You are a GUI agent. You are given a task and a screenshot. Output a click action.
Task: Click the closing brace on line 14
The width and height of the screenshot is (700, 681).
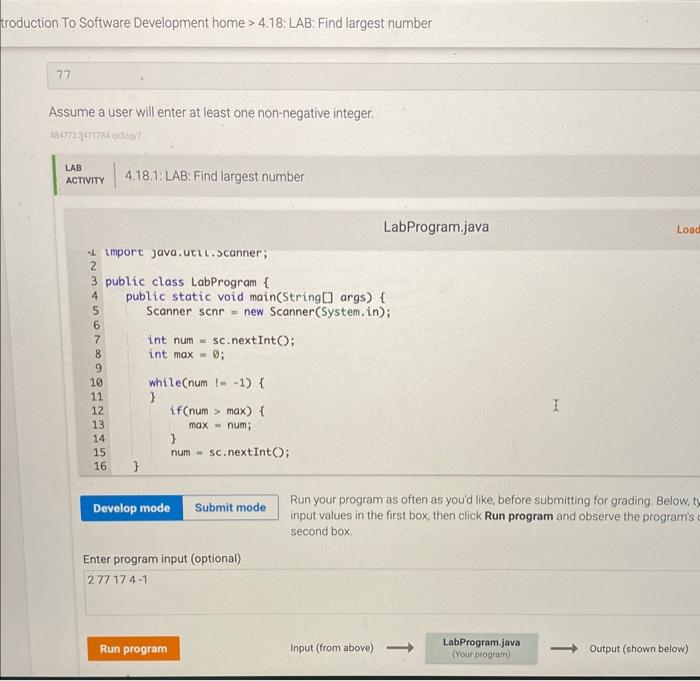[x=173, y=439]
